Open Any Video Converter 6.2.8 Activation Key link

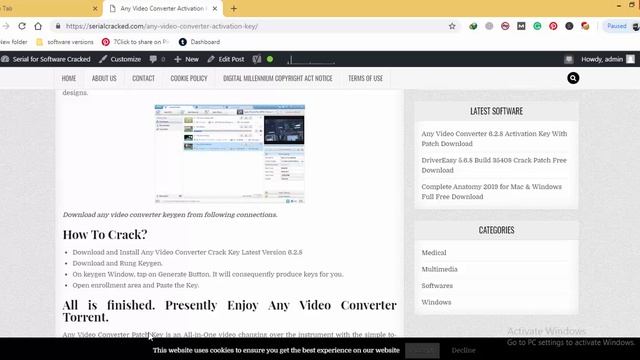494,139
